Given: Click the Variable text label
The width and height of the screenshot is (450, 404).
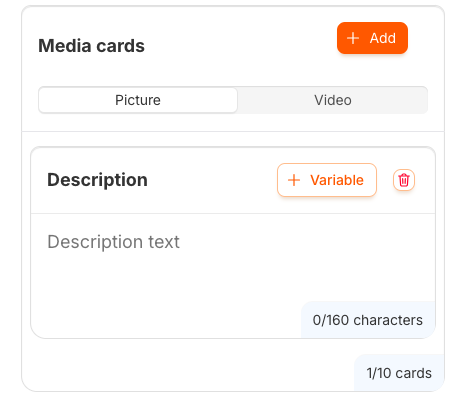Looking at the screenshot, I should (x=337, y=180).
